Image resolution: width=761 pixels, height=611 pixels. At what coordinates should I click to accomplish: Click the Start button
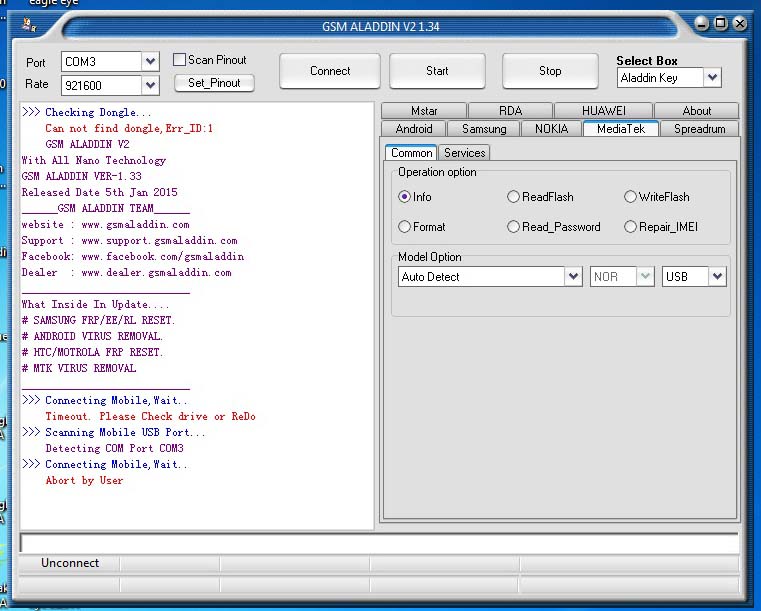click(437, 71)
